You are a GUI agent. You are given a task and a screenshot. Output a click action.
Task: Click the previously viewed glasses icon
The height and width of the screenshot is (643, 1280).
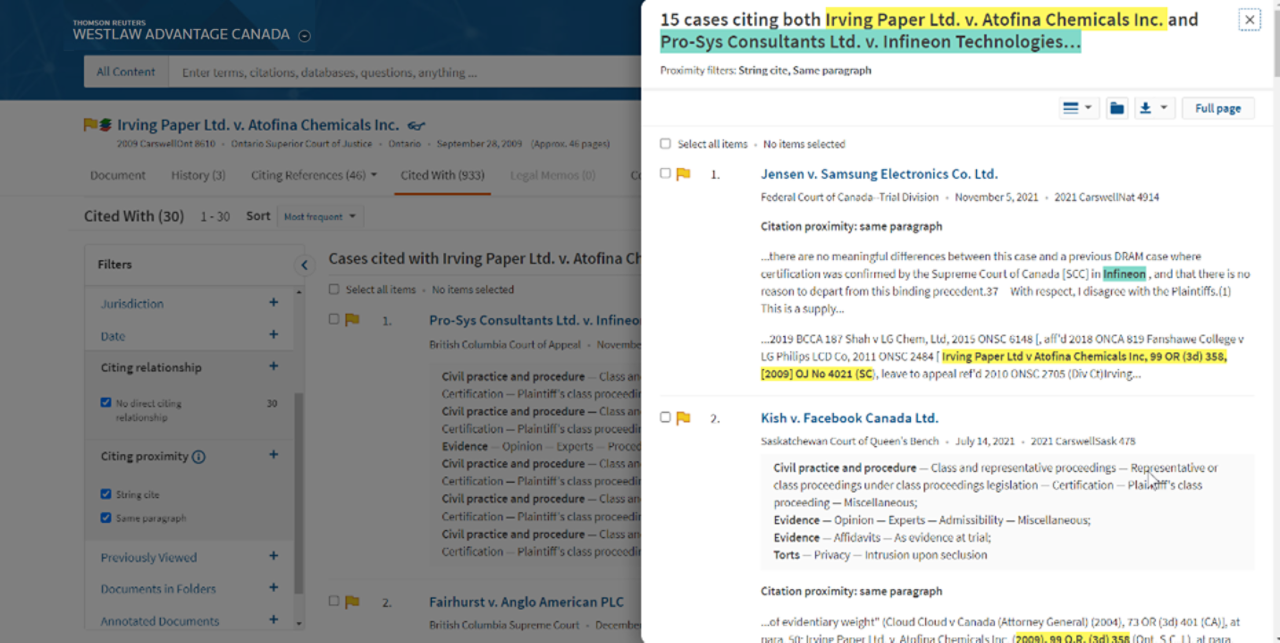pyautogui.click(x=416, y=126)
